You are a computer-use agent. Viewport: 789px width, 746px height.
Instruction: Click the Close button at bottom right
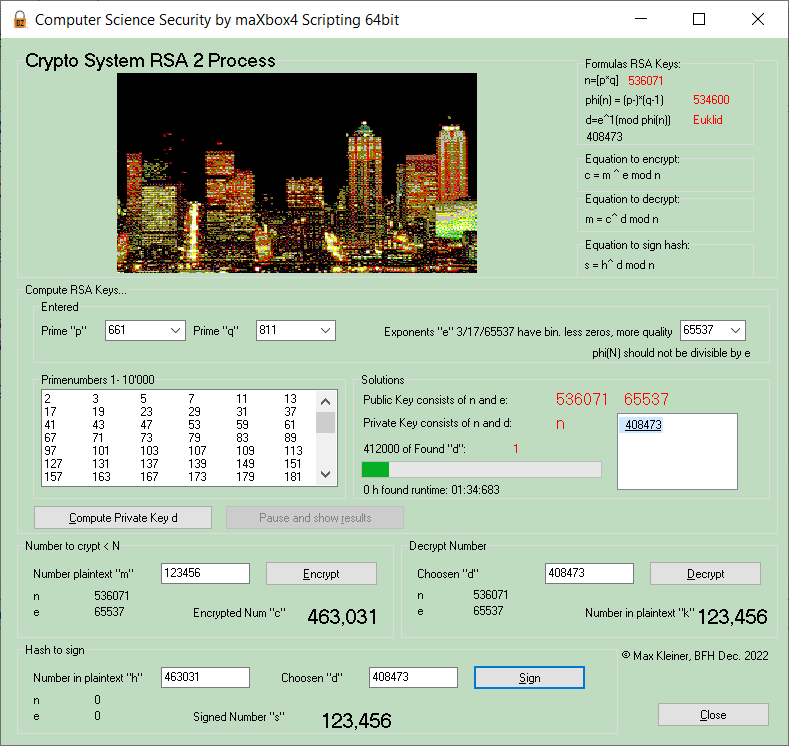(x=713, y=715)
